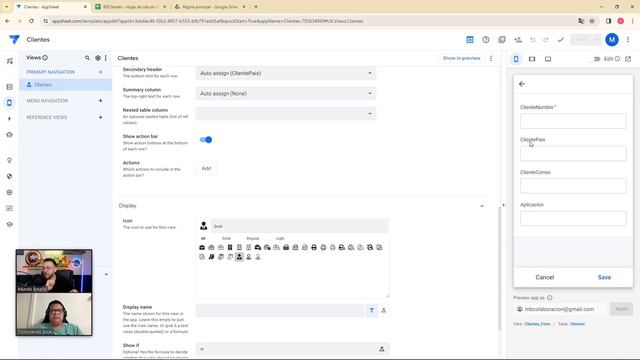Share the app with add-user icon
This screenshot has height=360, width=640.
point(518,40)
